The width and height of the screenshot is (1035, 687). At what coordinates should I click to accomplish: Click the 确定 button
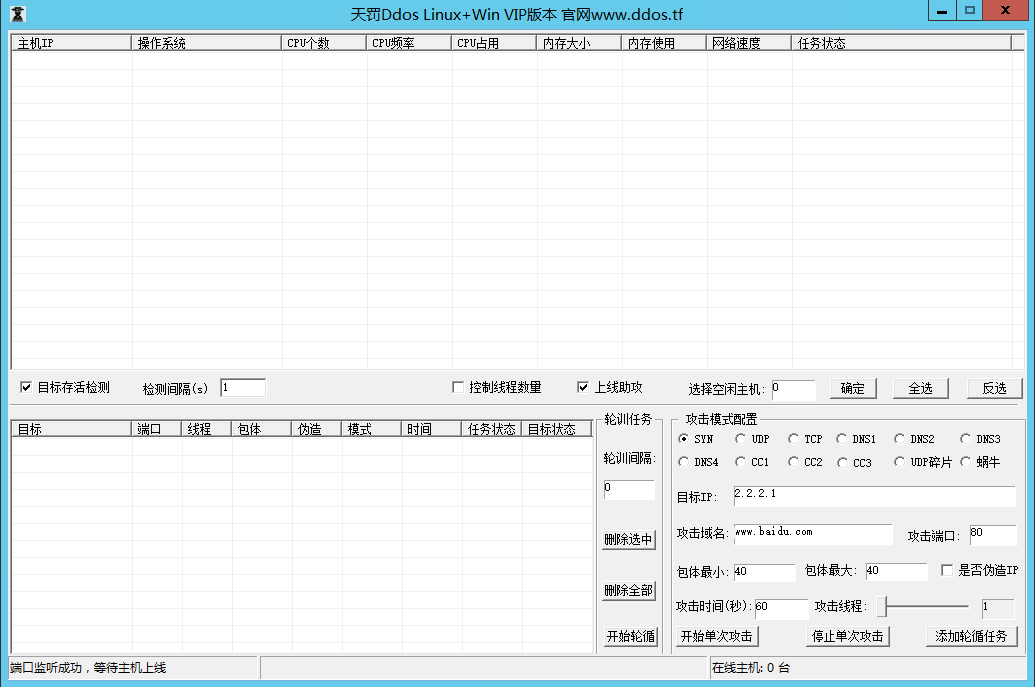853,388
